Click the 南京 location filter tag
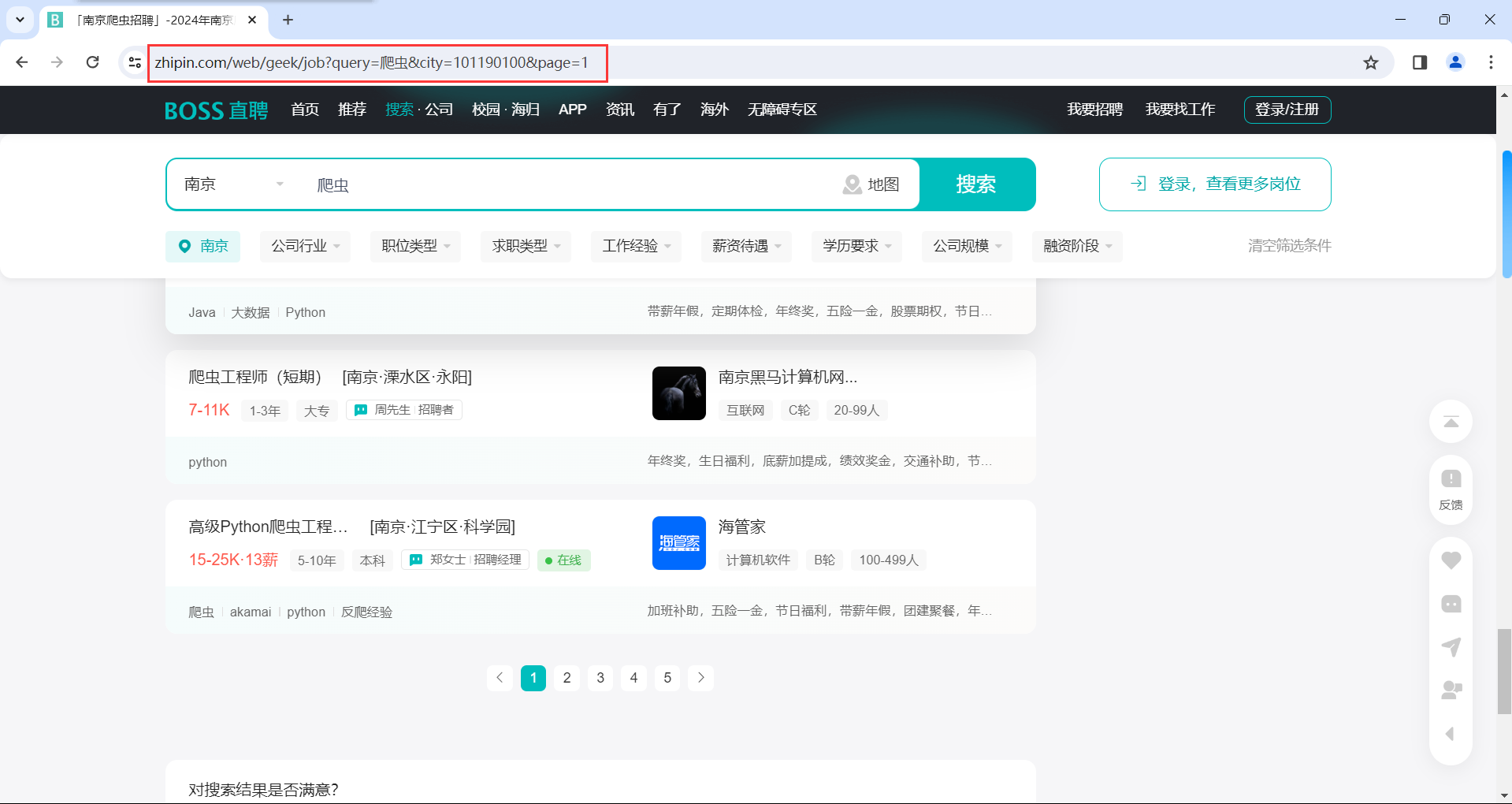Screen dimensions: 1512x804 [203, 246]
